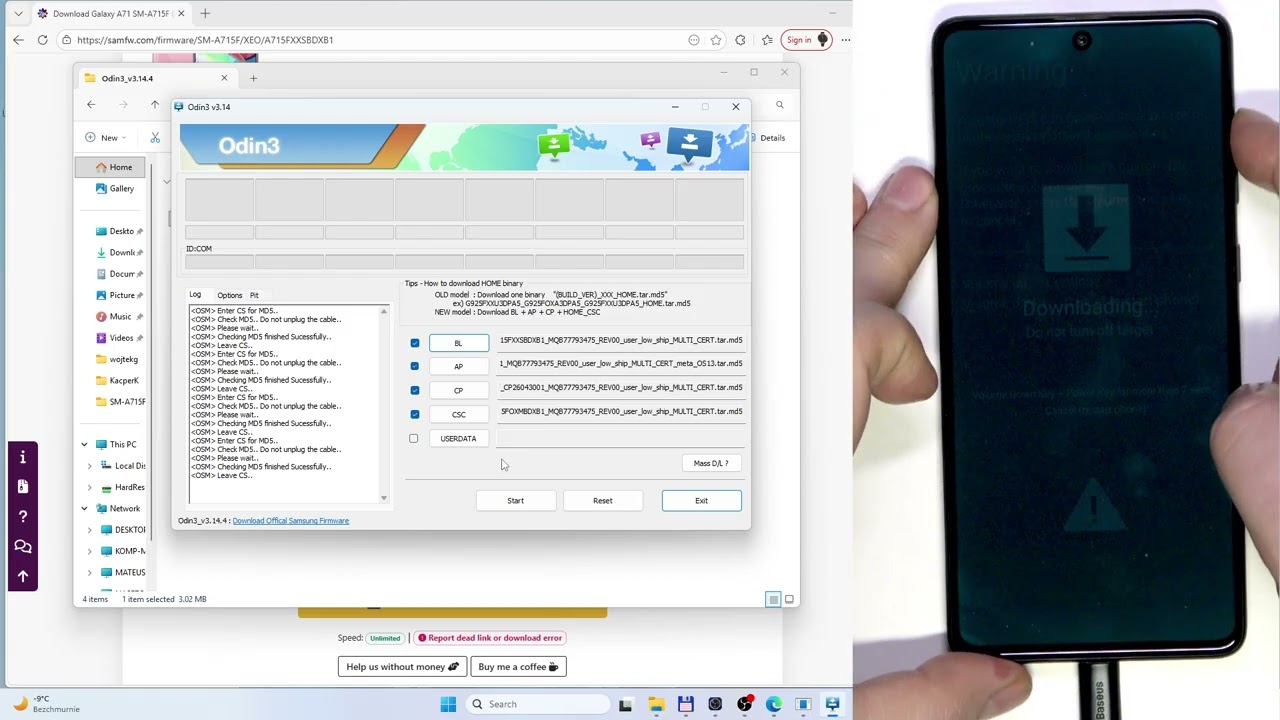Screen dimensions: 1280x720
Task: Click the AP file button
Action: (x=459, y=366)
